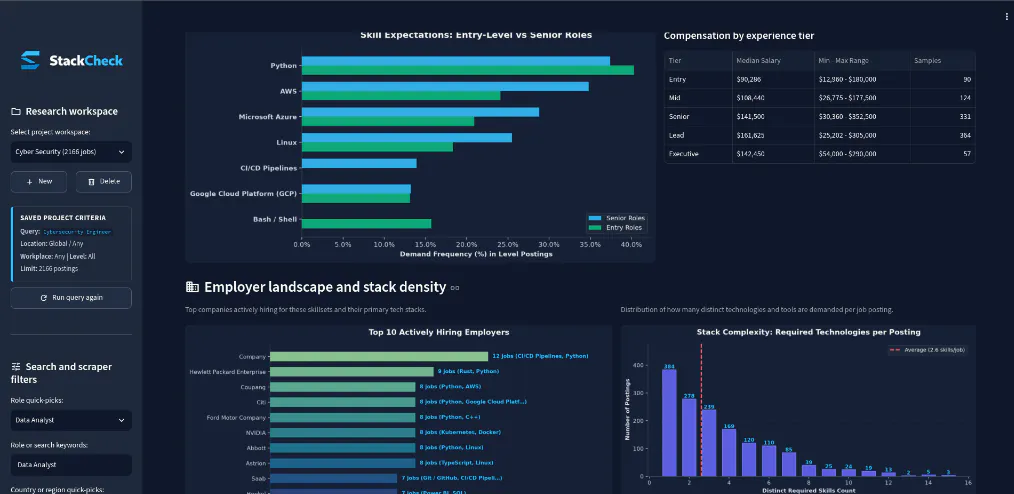Sort table by Median Salary header

[x=773, y=61]
